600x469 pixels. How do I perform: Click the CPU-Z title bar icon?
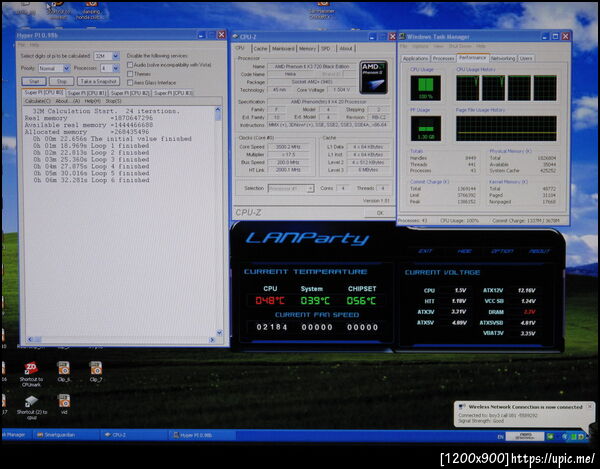[x=235, y=37]
